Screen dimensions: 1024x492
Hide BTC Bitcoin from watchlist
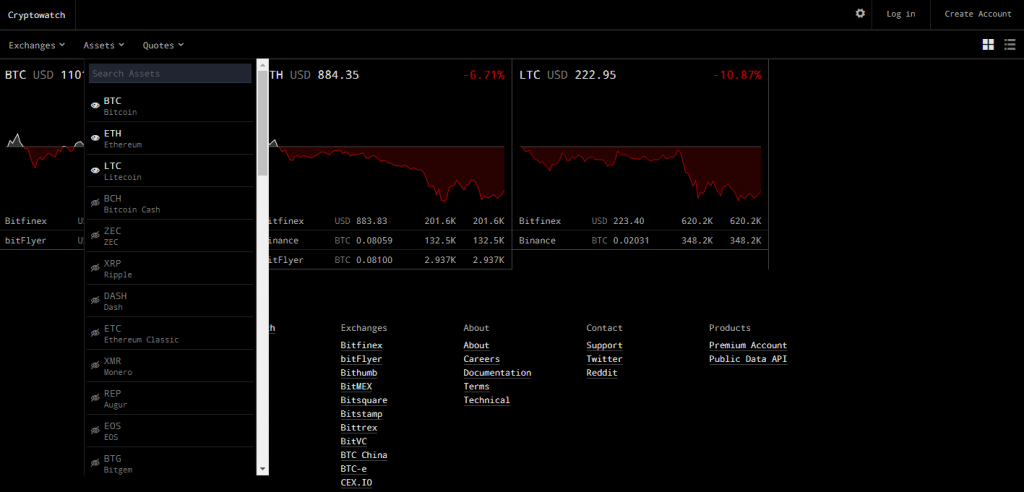(x=95, y=105)
